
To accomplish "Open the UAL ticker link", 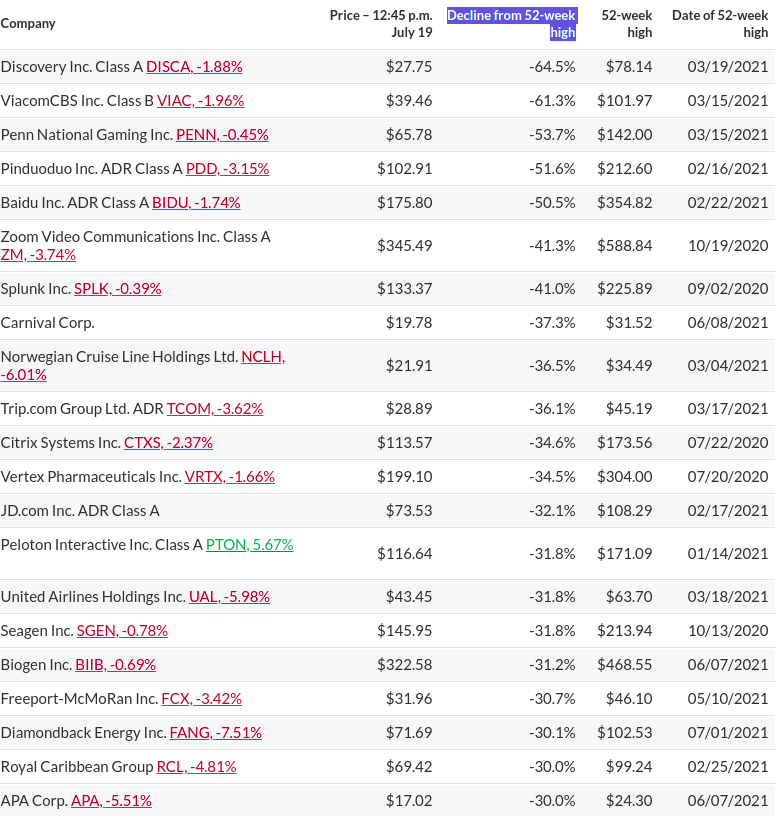I will click(x=229, y=597).
